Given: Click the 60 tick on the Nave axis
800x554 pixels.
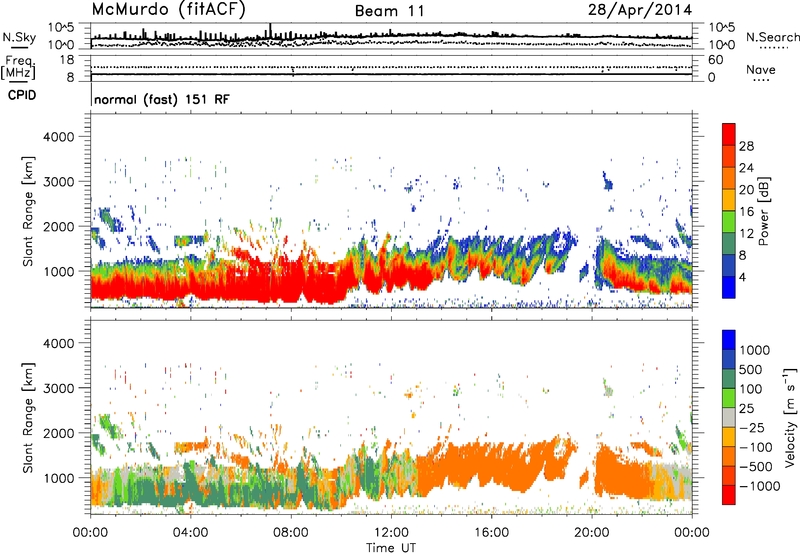Looking at the screenshot, I should pyautogui.click(x=716, y=60).
